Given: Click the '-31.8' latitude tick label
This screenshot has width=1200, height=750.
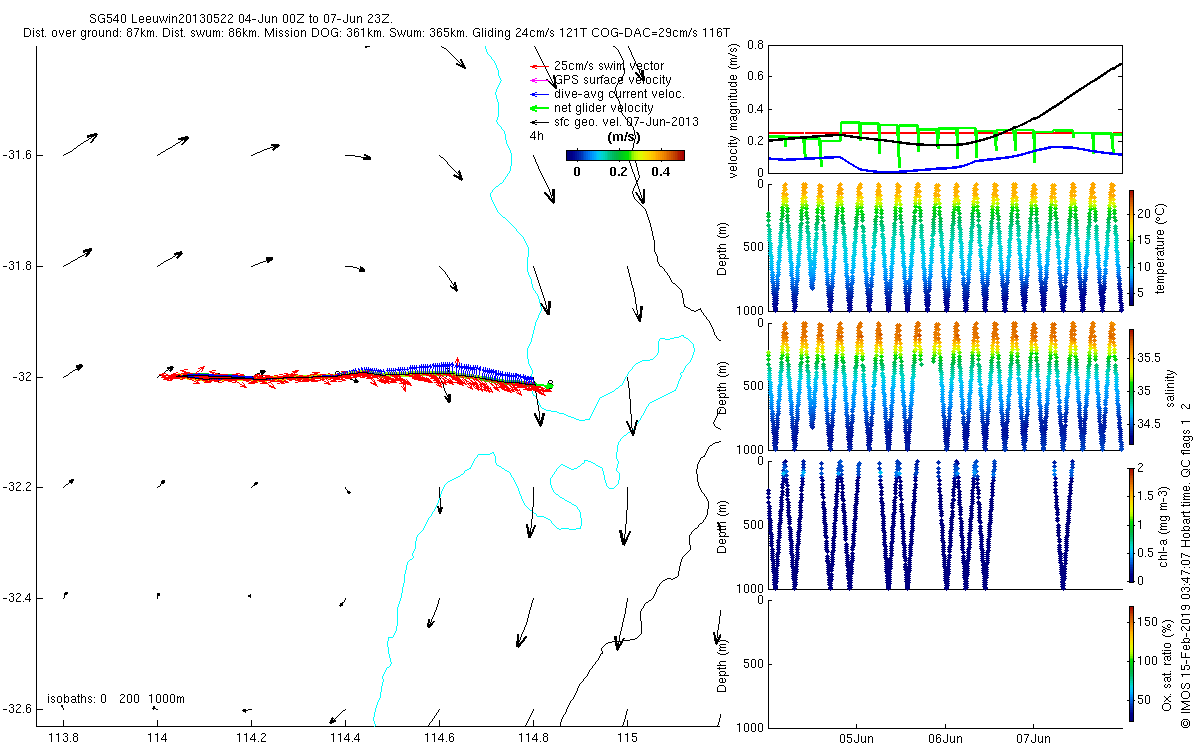Looking at the screenshot, I should click(18, 266).
